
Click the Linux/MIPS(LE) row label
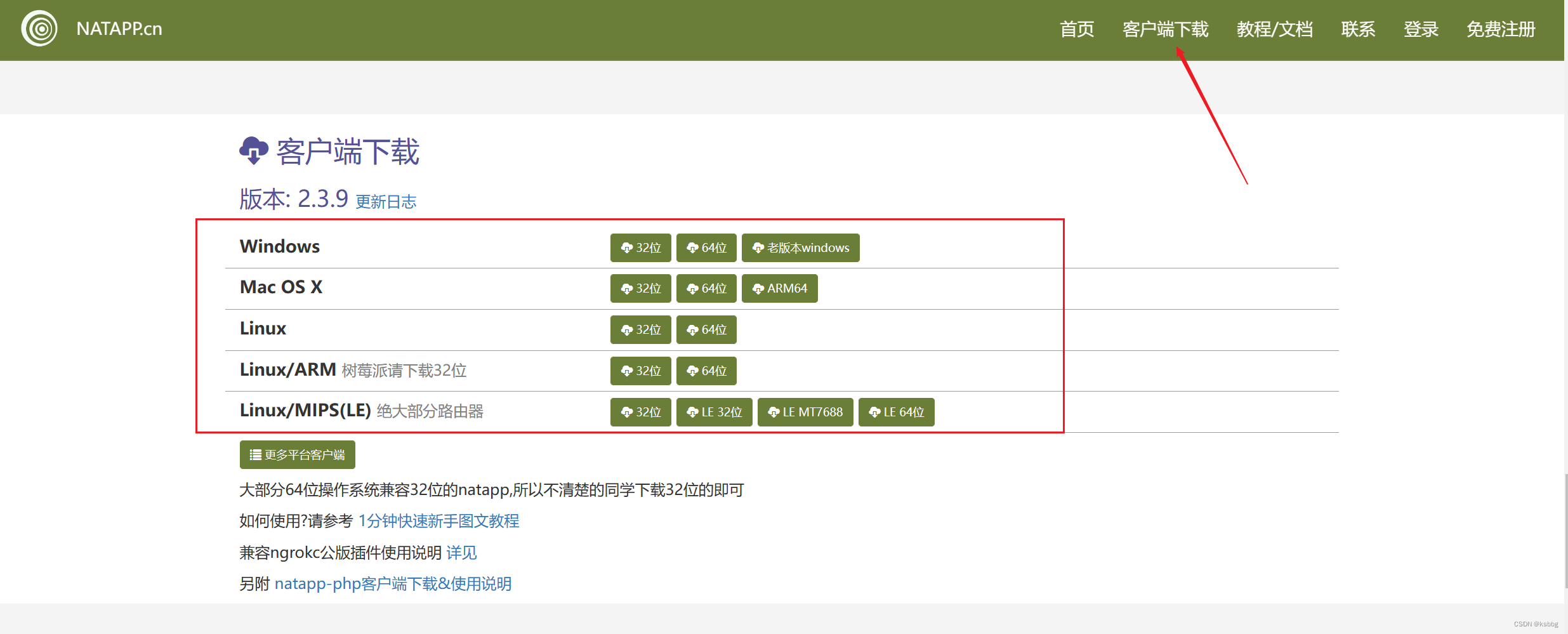[305, 411]
